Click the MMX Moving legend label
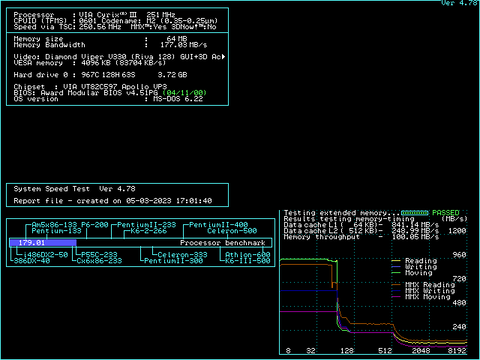The width and height of the screenshot is (480, 360). 428,297
